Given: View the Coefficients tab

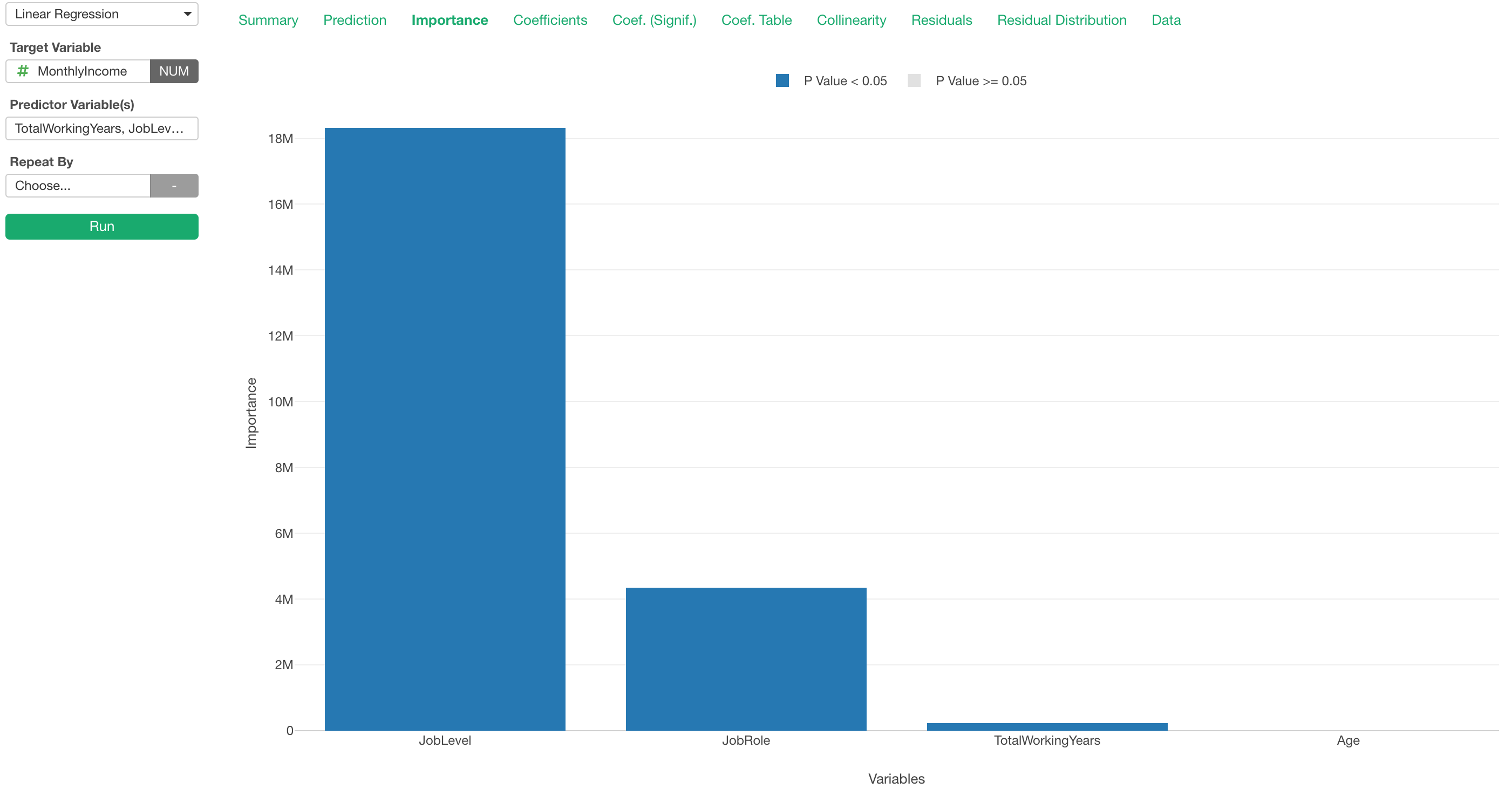Looking at the screenshot, I should click(549, 19).
